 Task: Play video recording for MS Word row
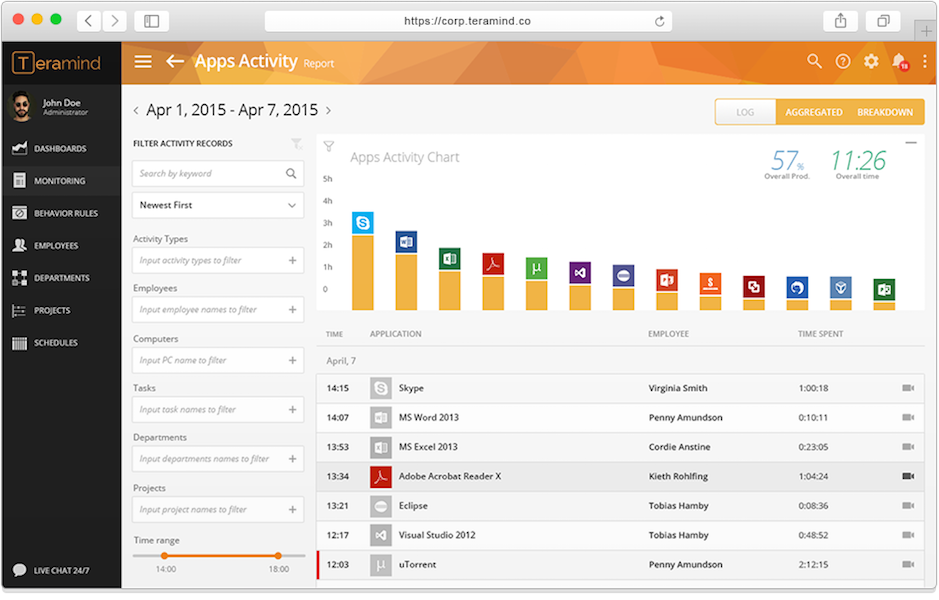(x=908, y=417)
